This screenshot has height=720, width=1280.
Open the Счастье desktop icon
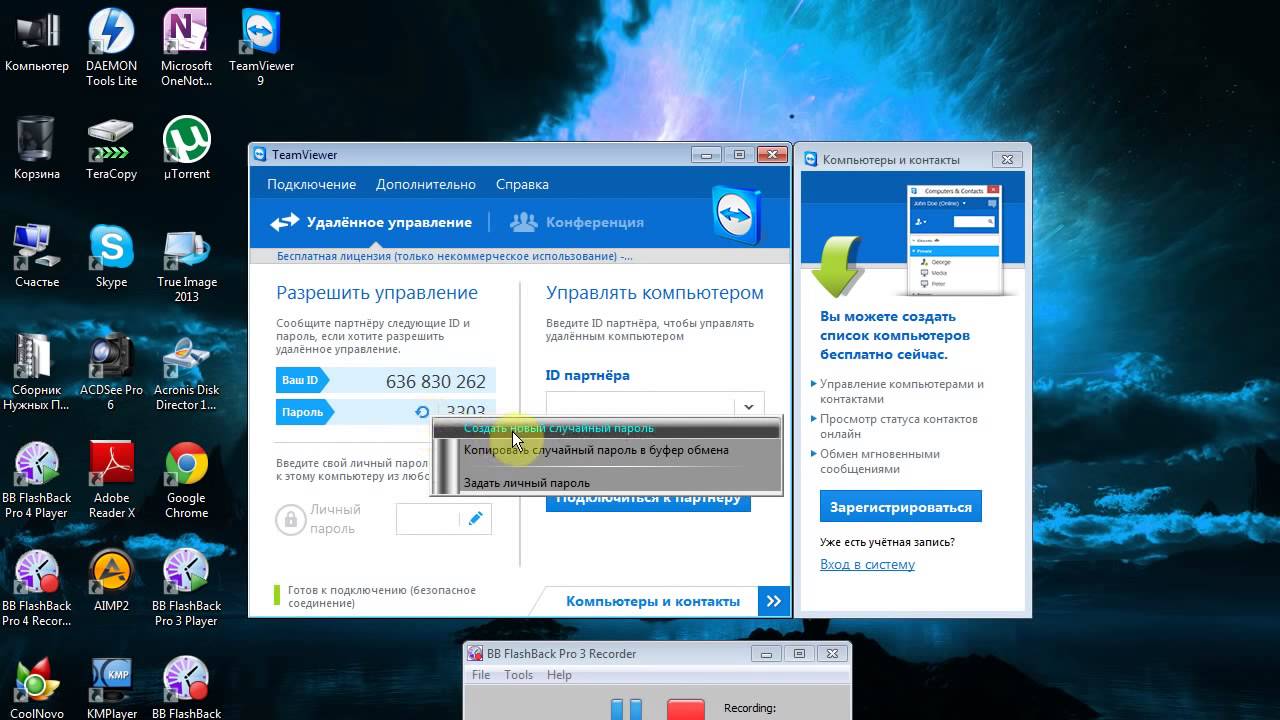click(x=37, y=256)
